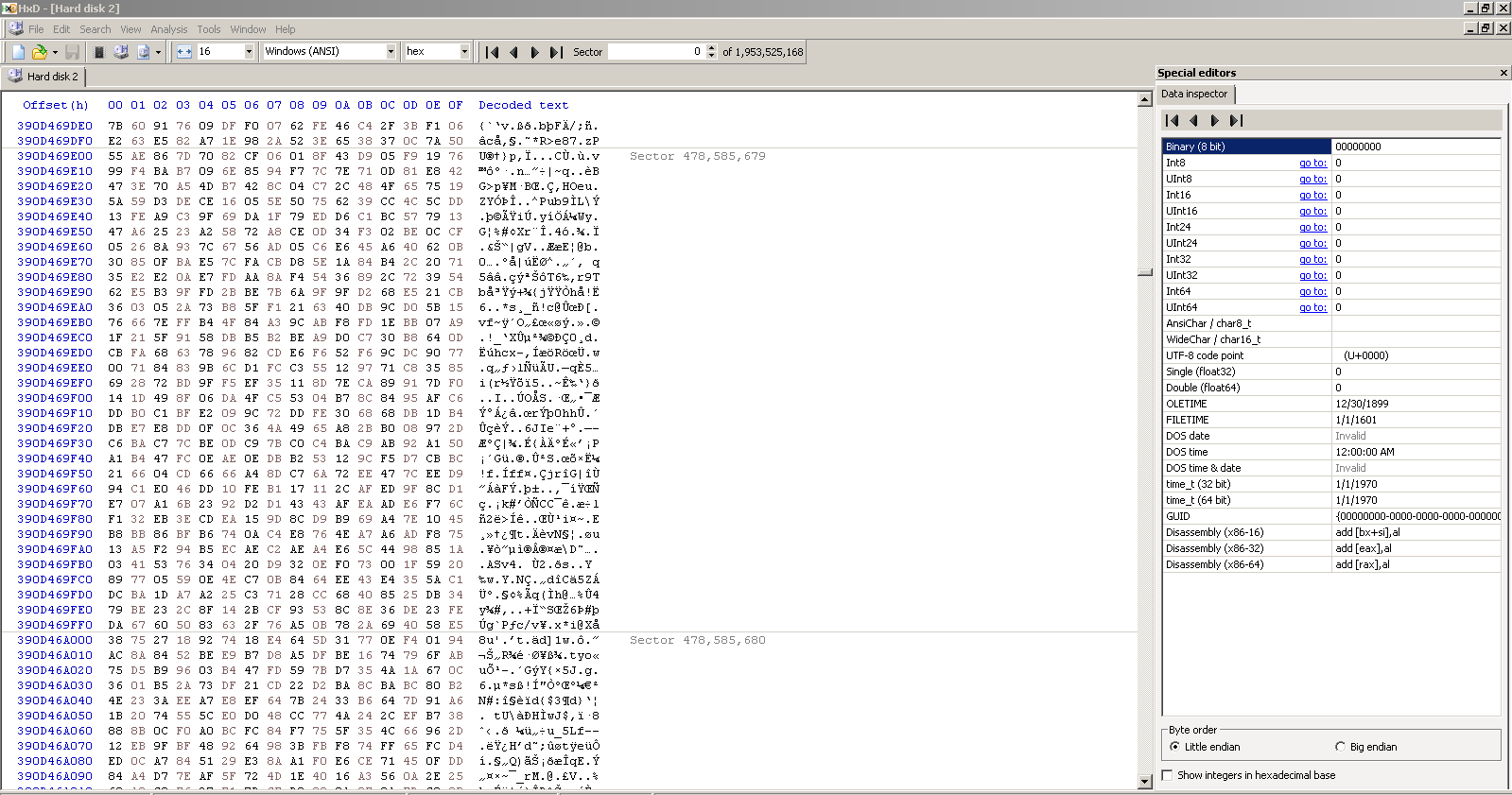1512x795 pixels.
Task: Click the Int24 'go to:' link
Action: click(1312, 227)
